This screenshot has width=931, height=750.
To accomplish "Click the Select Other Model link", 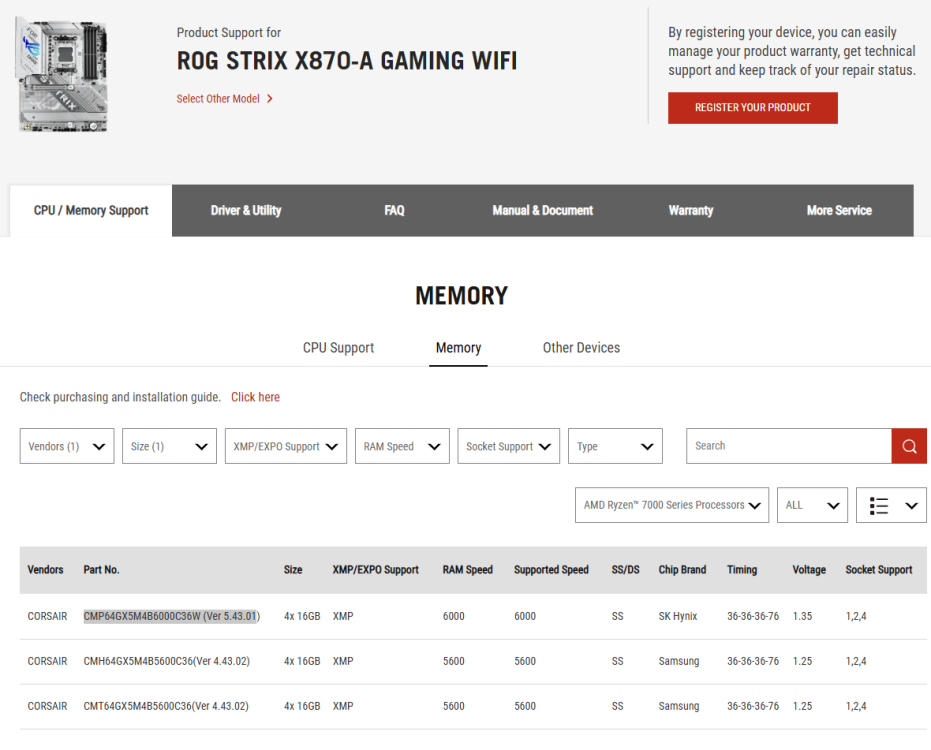I will (224, 99).
